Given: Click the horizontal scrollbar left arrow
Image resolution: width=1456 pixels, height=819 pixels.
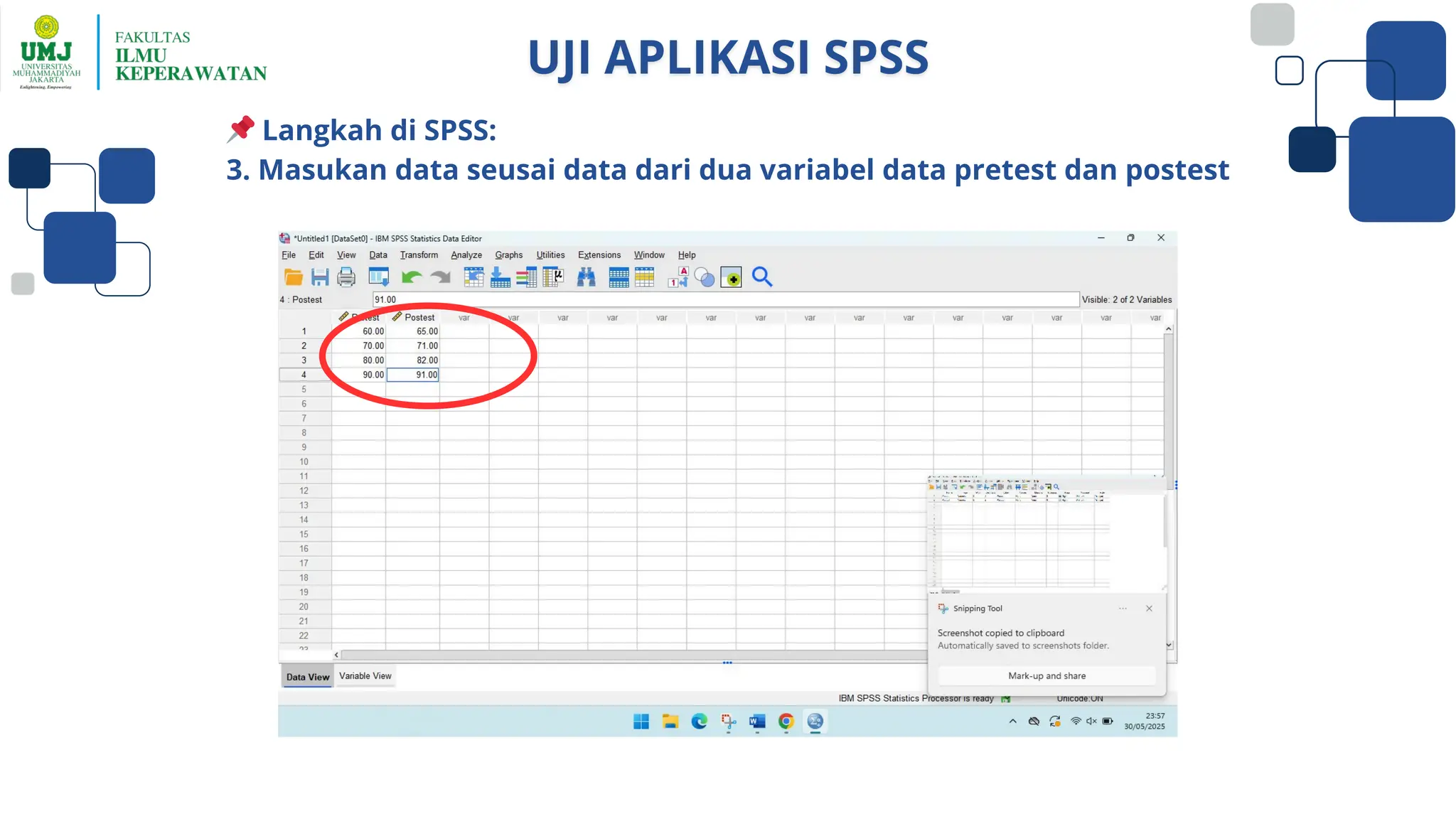Looking at the screenshot, I should pyautogui.click(x=336, y=655).
